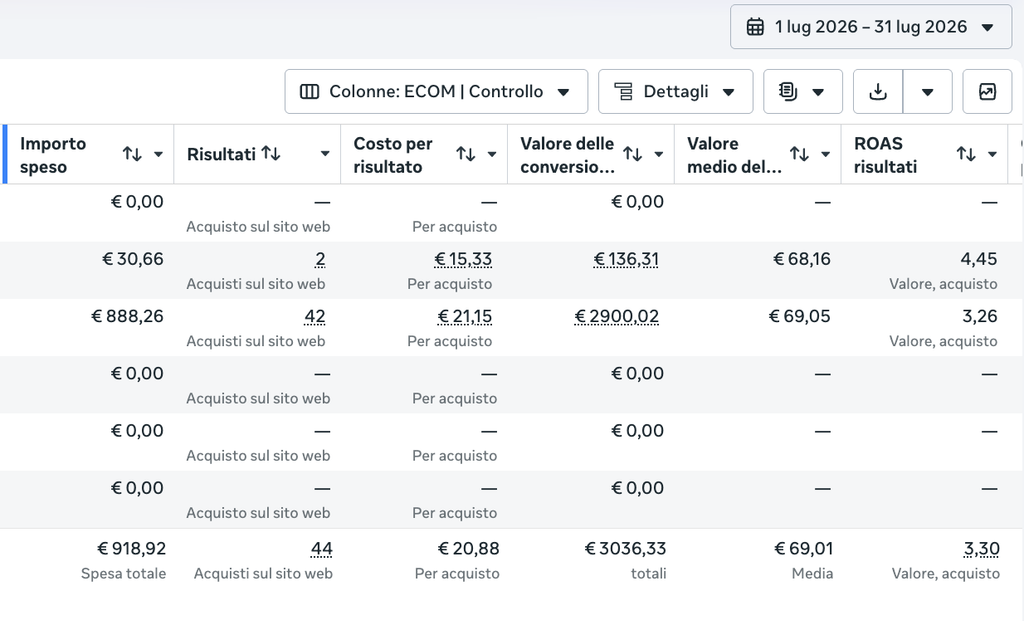Screen dimensions: 1024x621
Task: Click the export download icon
Action: (x=878, y=91)
